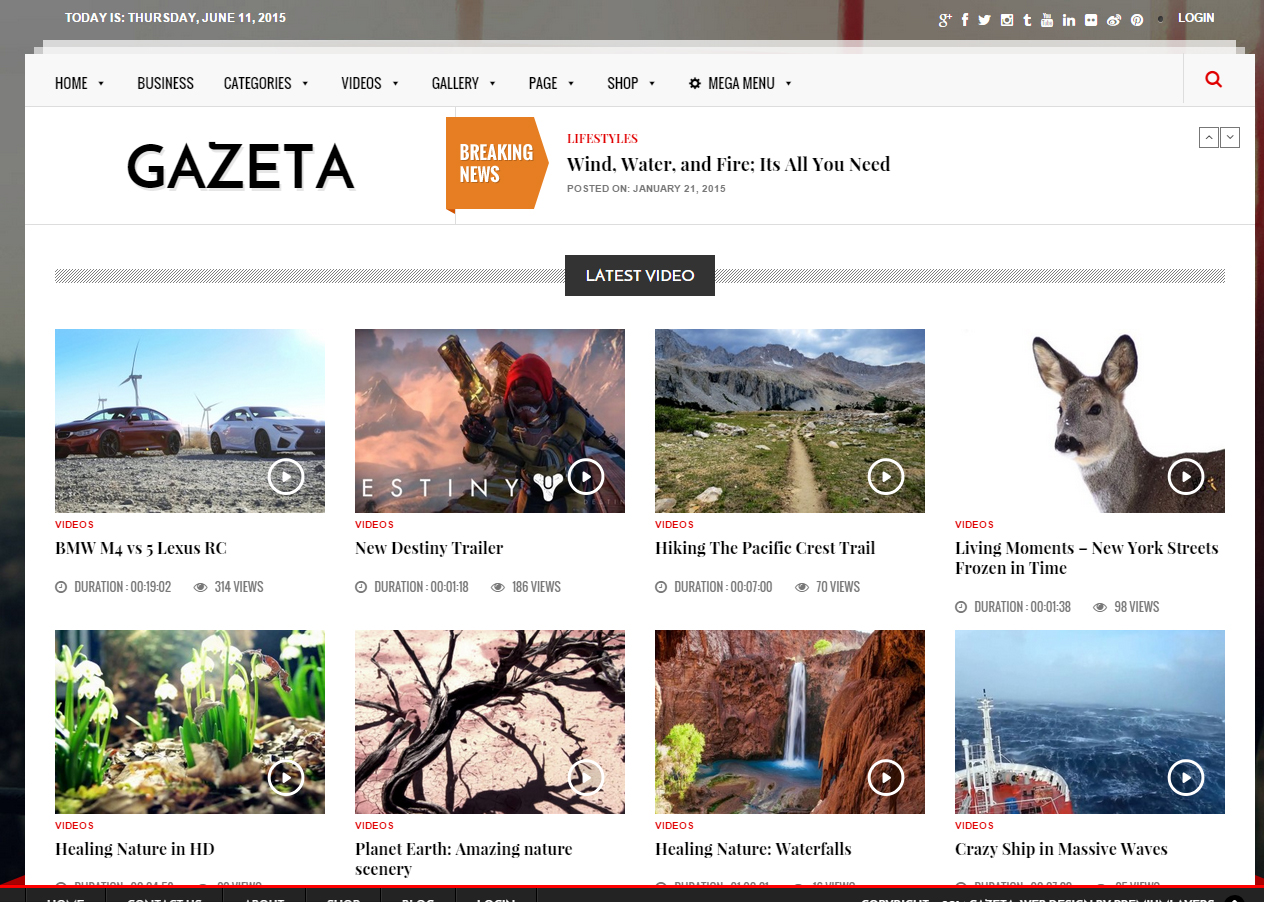Select the BUSINESS menu item
This screenshot has width=1264, height=902.
point(166,84)
